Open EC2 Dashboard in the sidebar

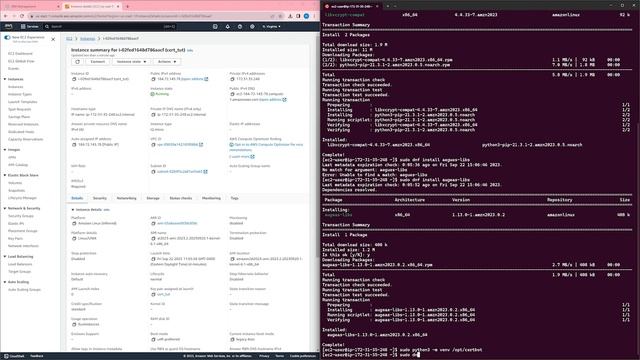(20, 53)
